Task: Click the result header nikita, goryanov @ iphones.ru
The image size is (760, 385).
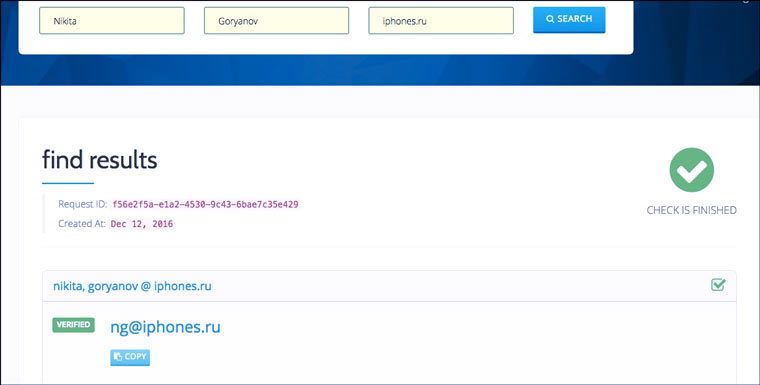Action: pos(132,286)
